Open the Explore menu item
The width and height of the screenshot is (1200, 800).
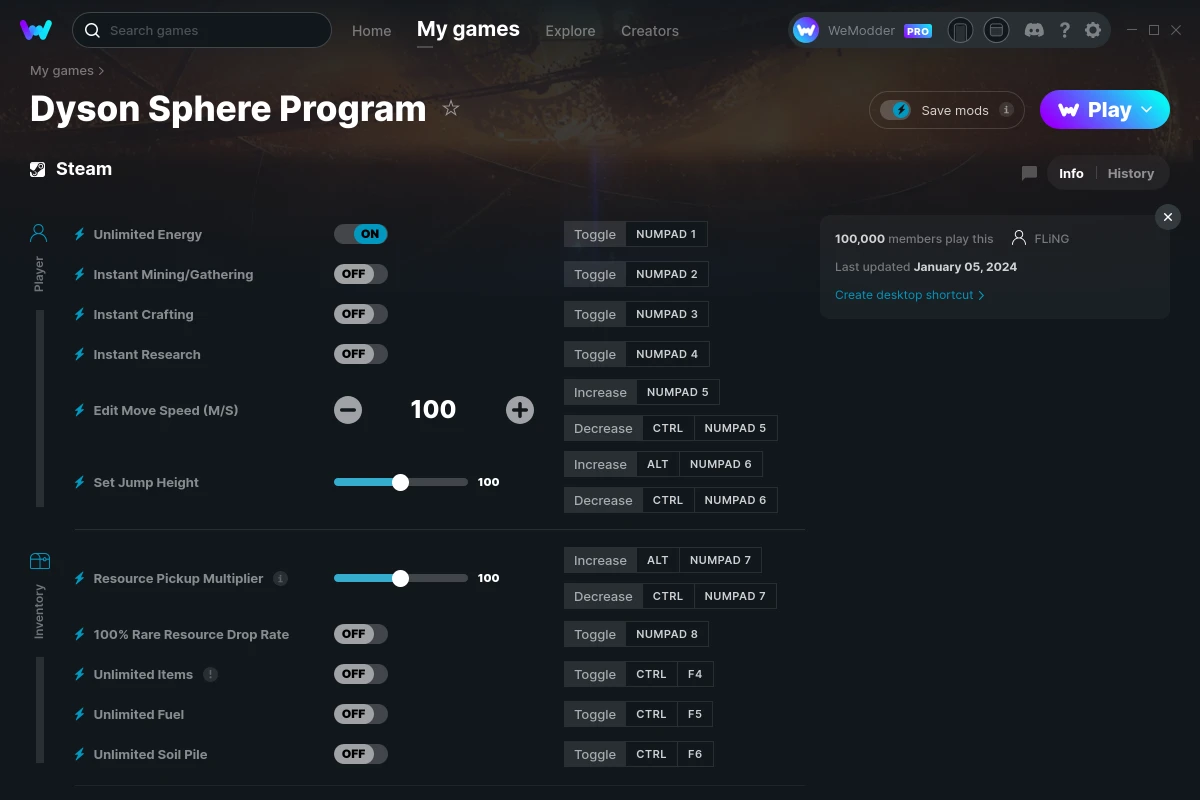(x=570, y=31)
